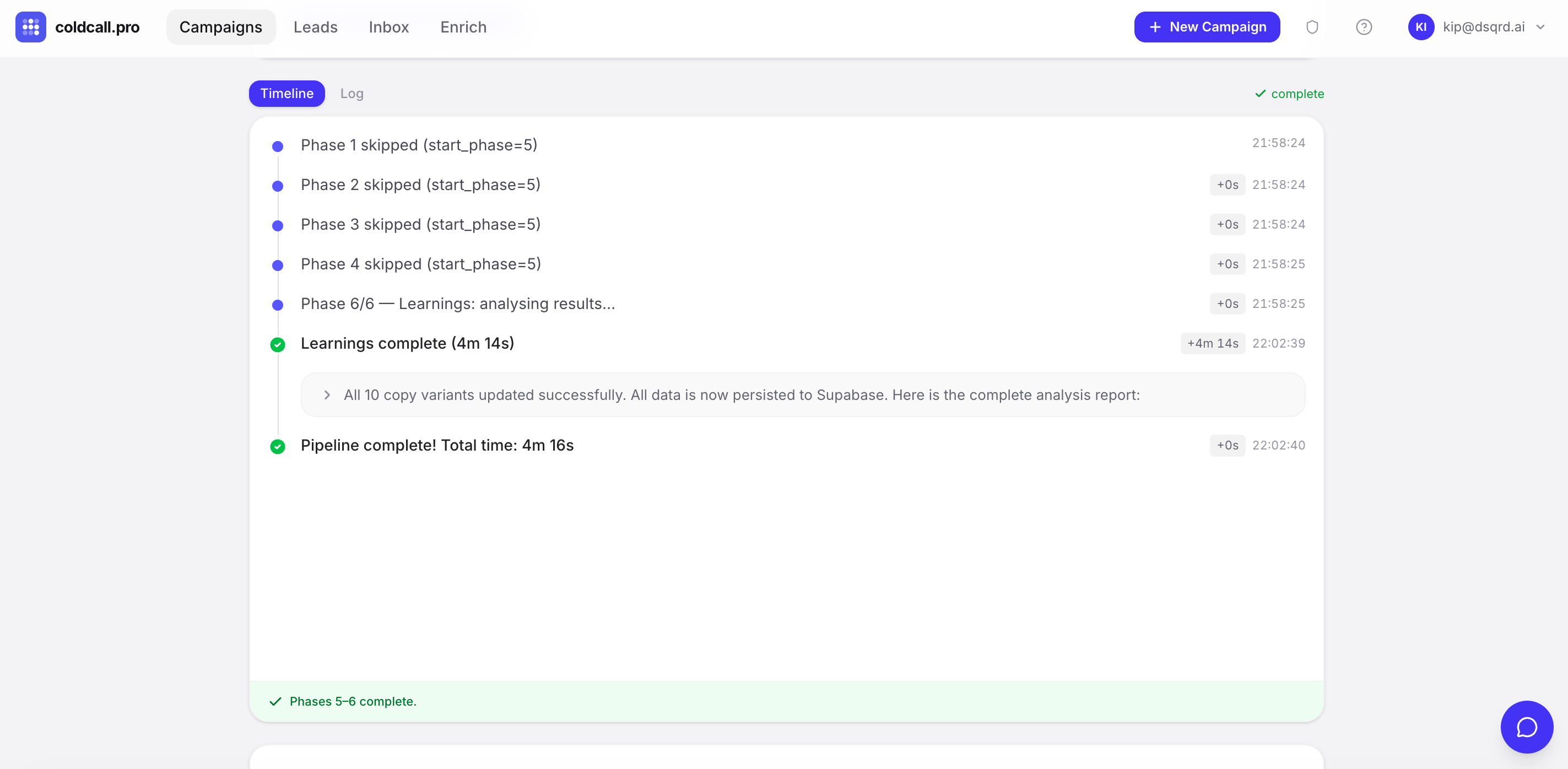Click the green check beside Pipeline complete

pos(278,447)
